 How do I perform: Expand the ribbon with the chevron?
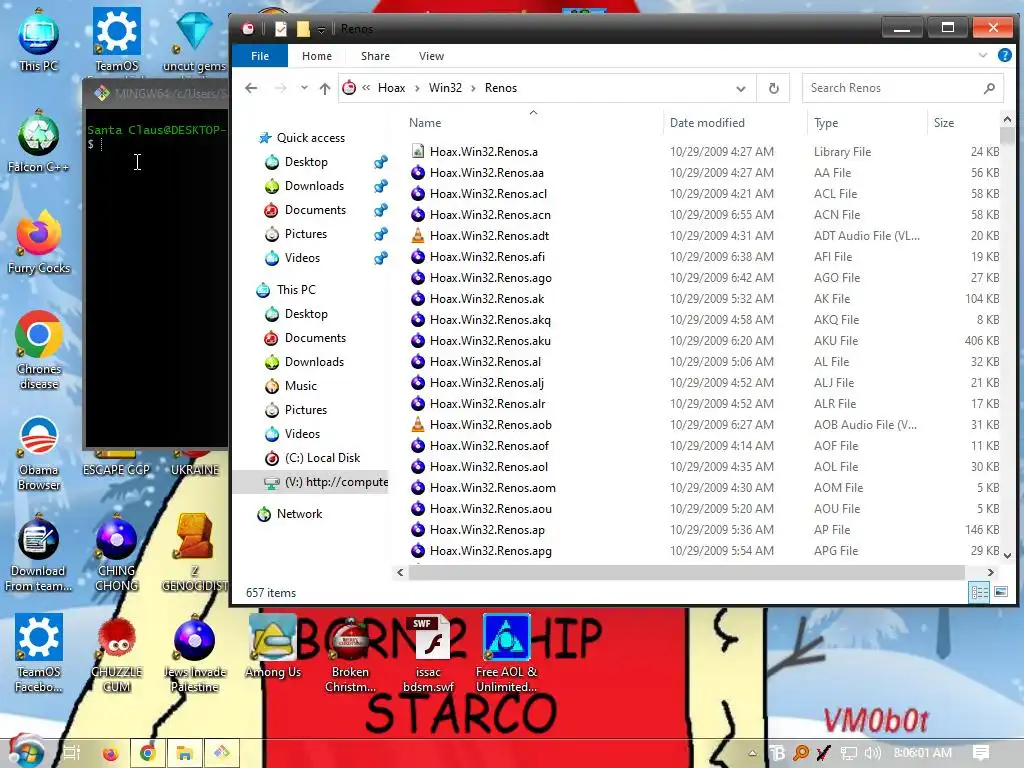click(x=983, y=56)
